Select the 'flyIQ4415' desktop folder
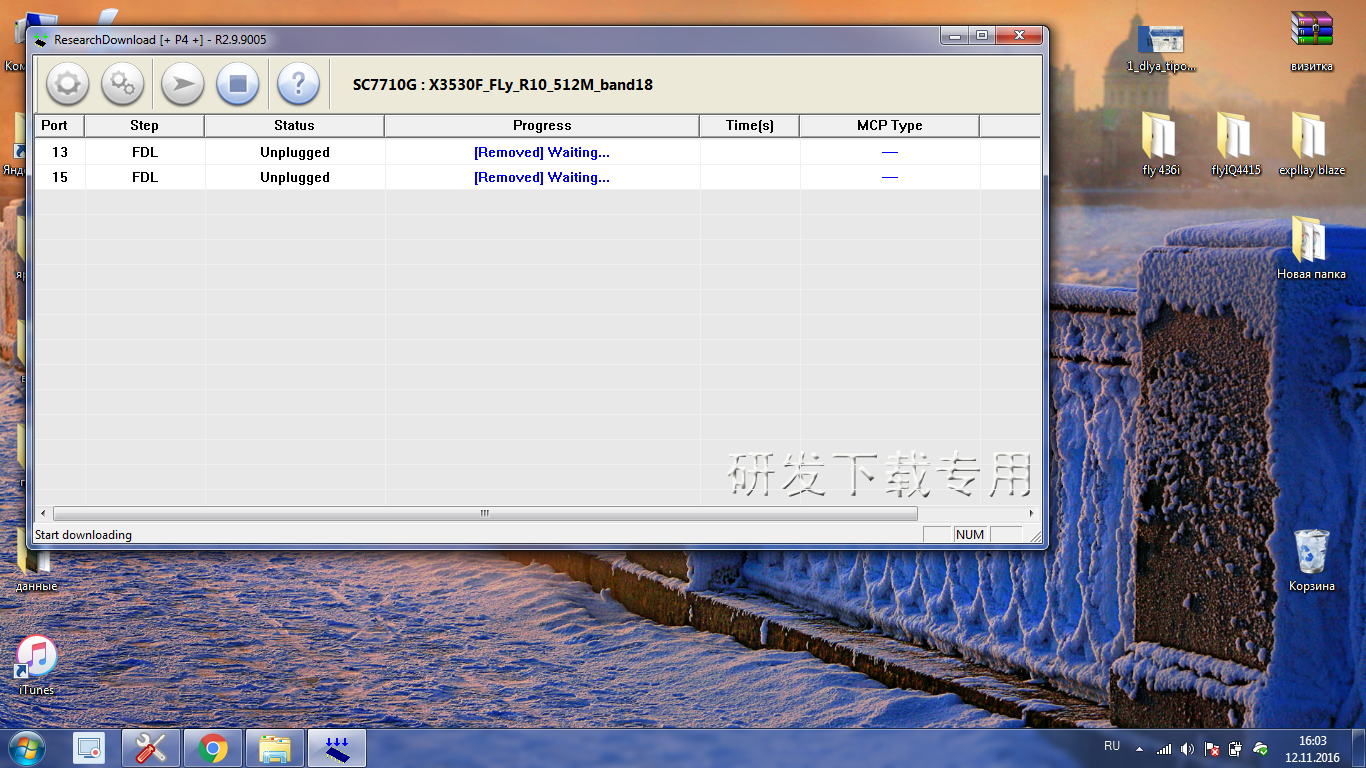1366x768 pixels. tap(1236, 143)
